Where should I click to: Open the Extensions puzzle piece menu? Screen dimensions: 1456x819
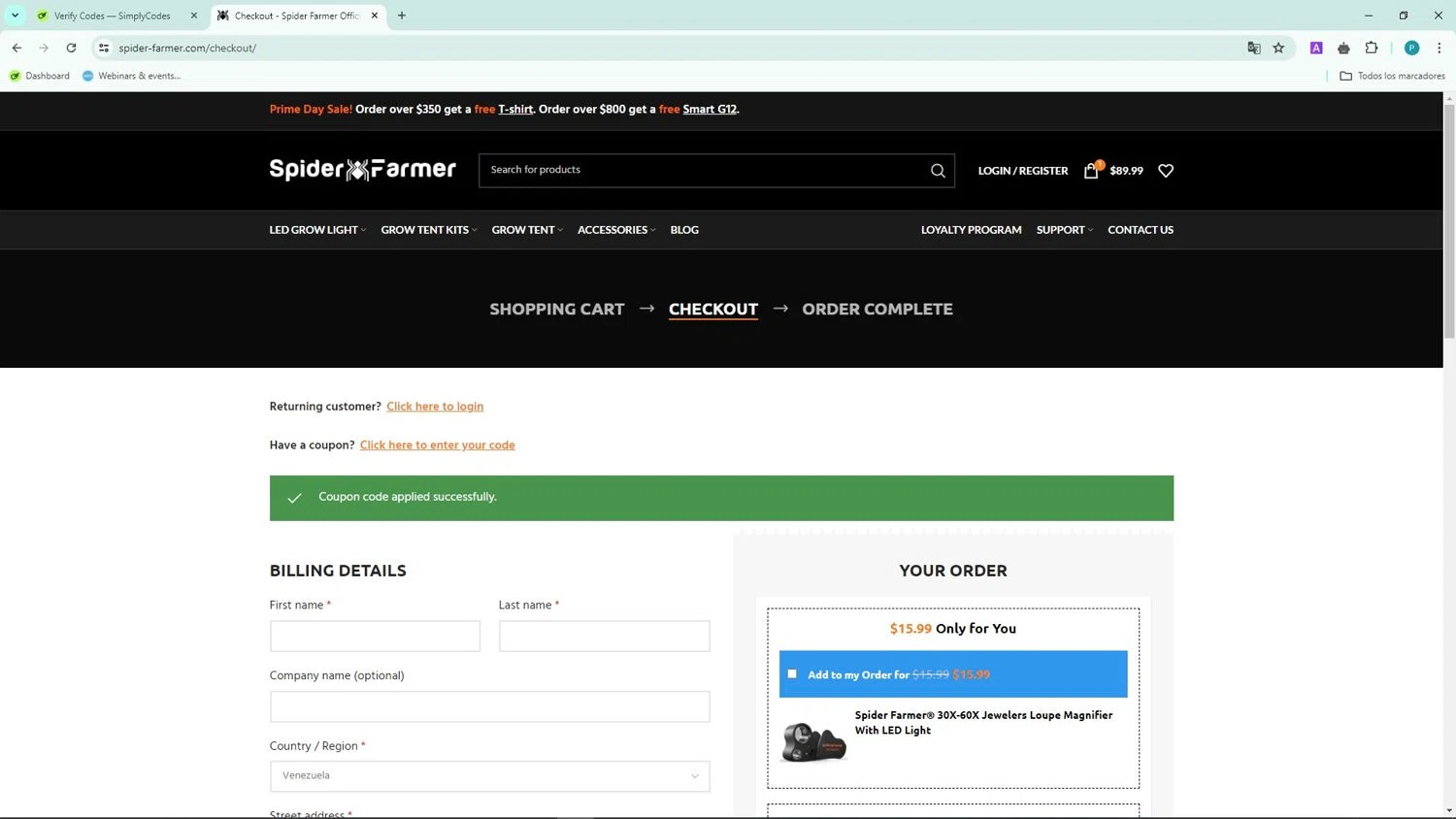tap(1372, 48)
